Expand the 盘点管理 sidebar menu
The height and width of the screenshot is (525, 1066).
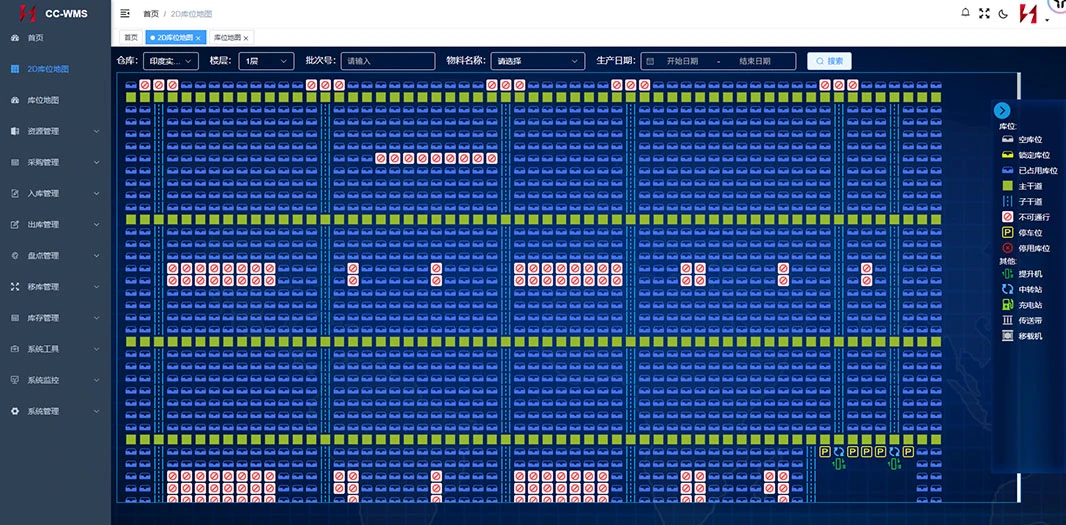tap(55, 256)
